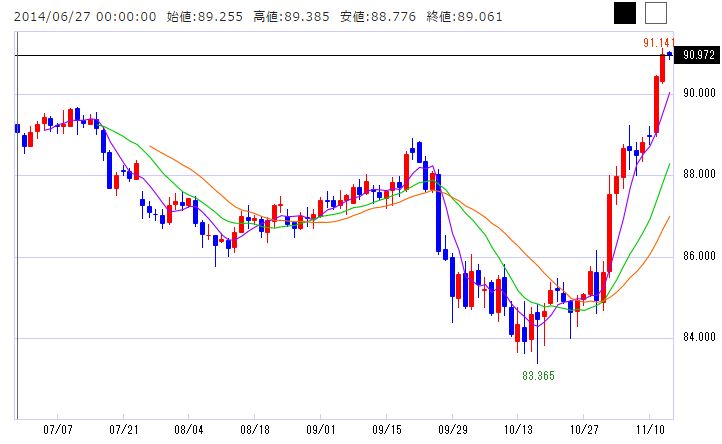Click the 07/07 date axis label
722x444 pixels.
pos(58,430)
